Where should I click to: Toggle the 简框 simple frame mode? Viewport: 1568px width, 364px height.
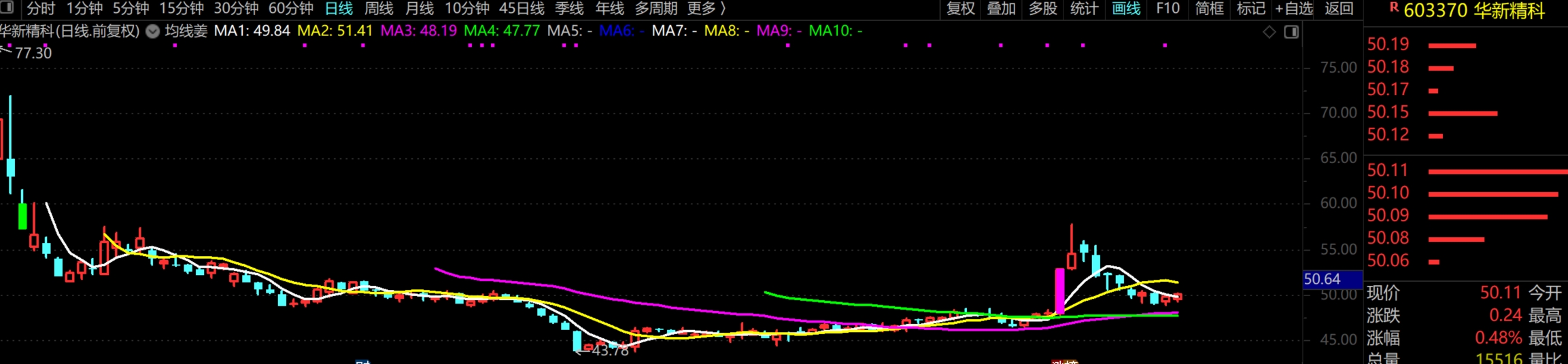pyautogui.click(x=1209, y=9)
